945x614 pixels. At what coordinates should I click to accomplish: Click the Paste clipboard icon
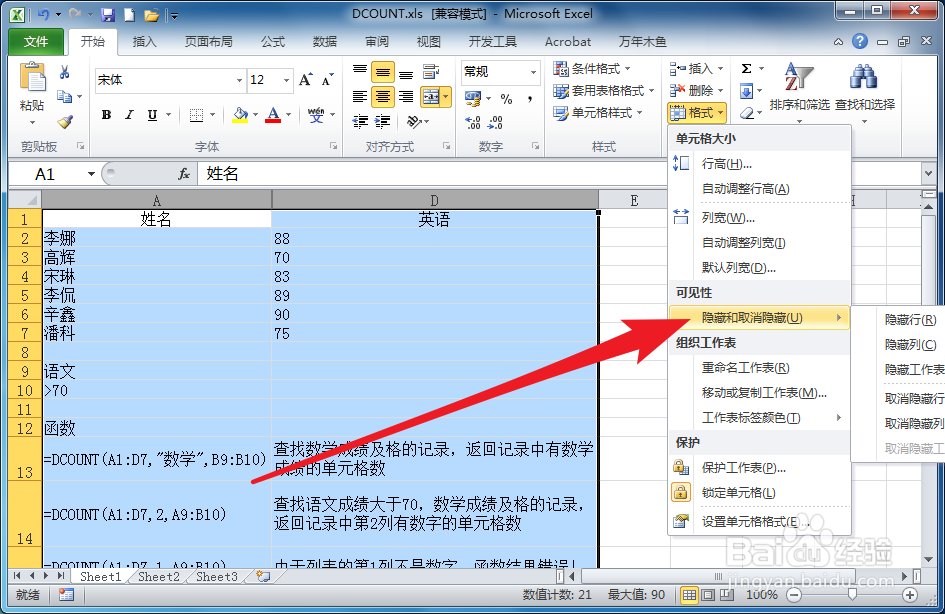tap(33, 77)
